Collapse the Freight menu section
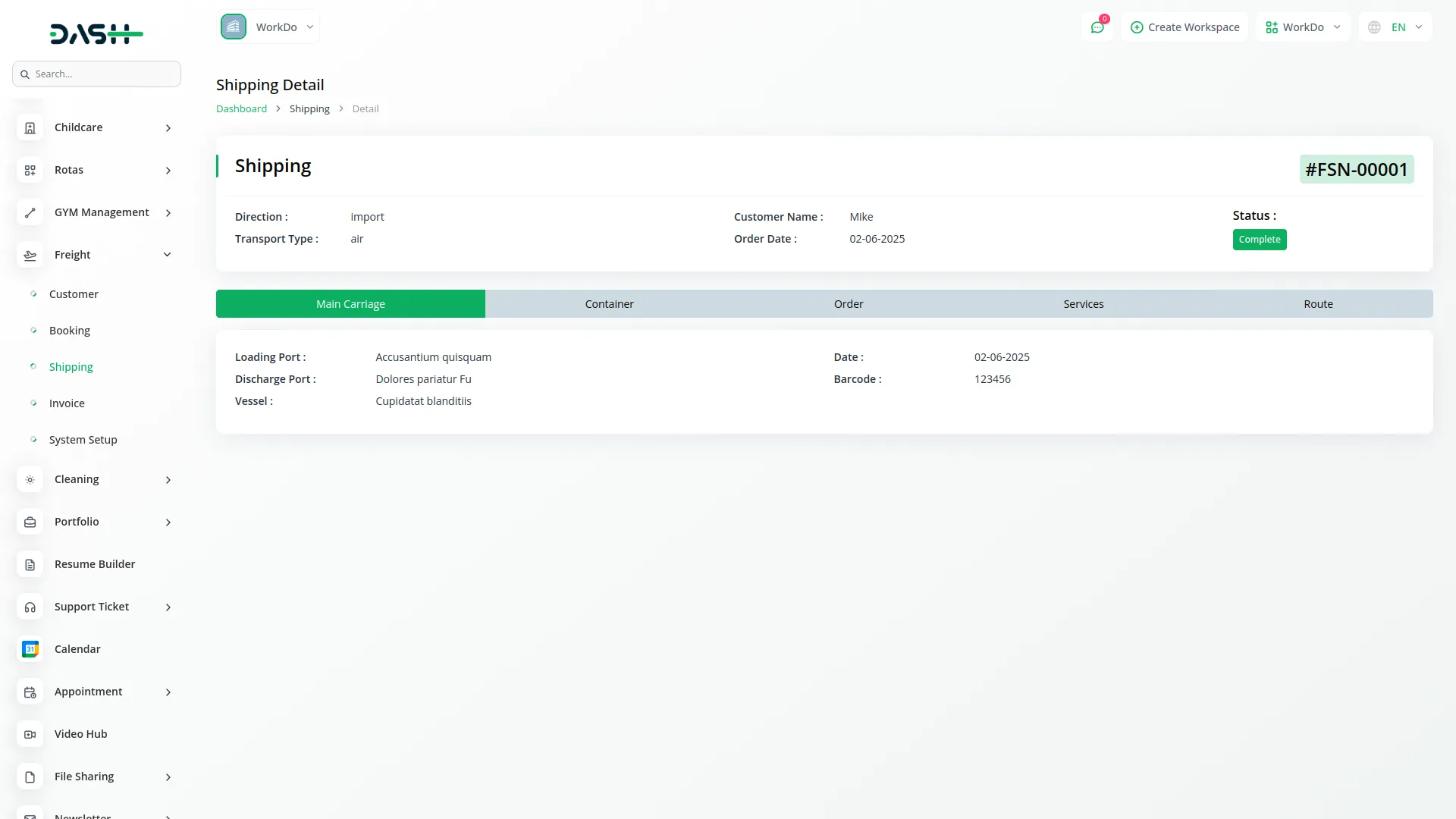Viewport: 1456px width, 819px height. coord(166,254)
